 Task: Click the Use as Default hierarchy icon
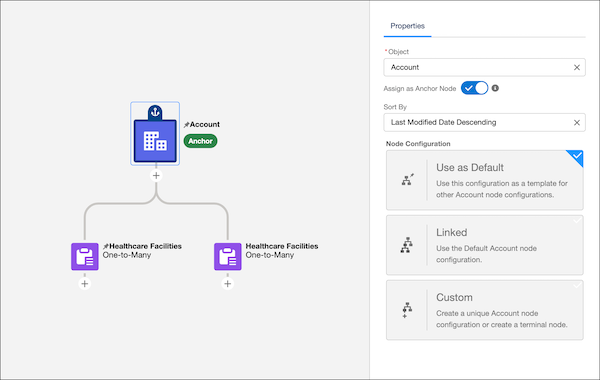click(x=408, y=179)
